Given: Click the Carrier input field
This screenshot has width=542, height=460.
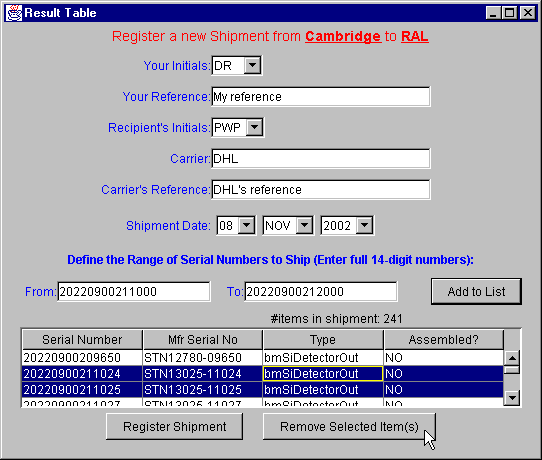Looking at the screenshot, I should coord(321,159).
